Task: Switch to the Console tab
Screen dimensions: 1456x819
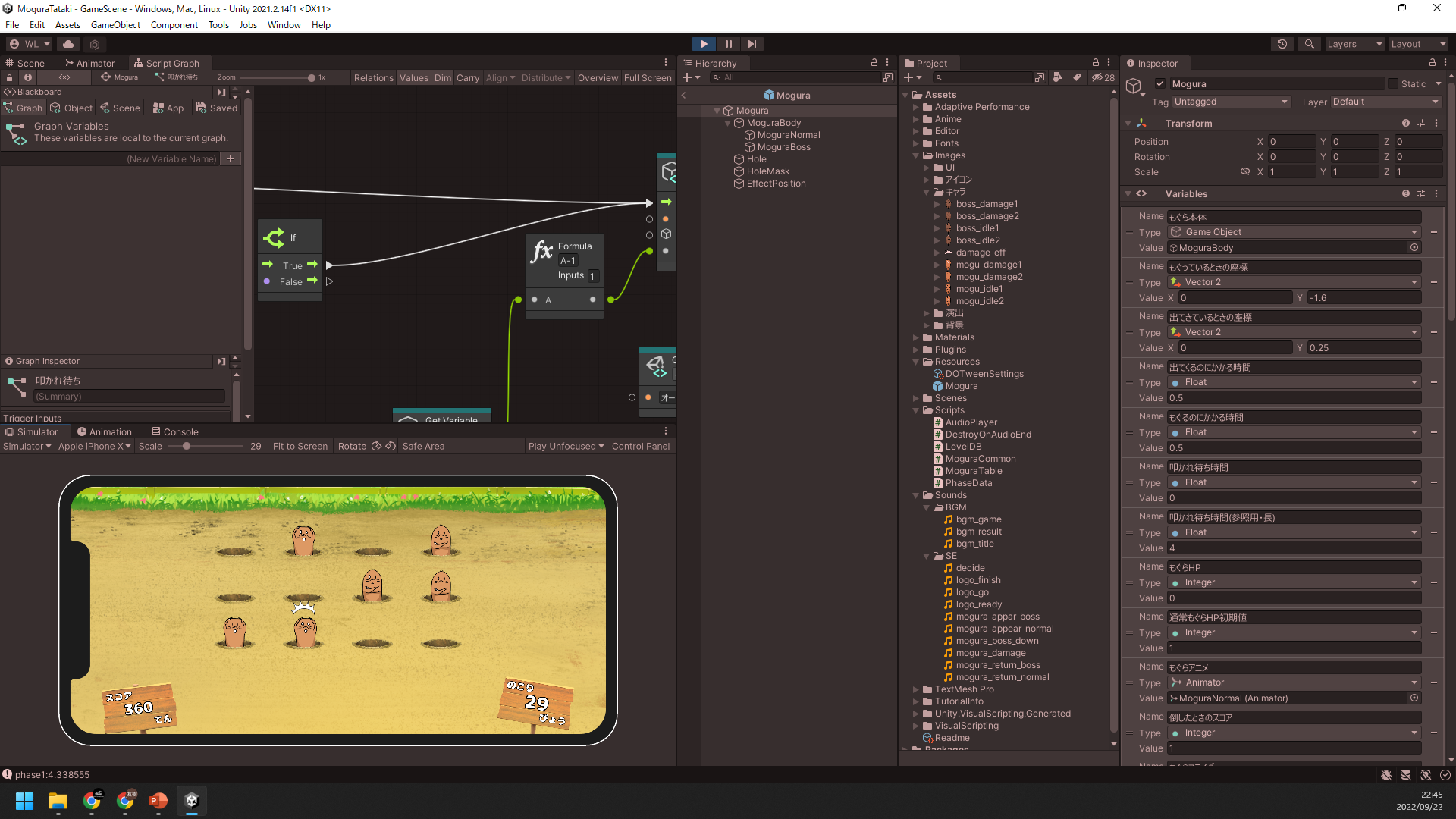Action: tap(175, 431)
